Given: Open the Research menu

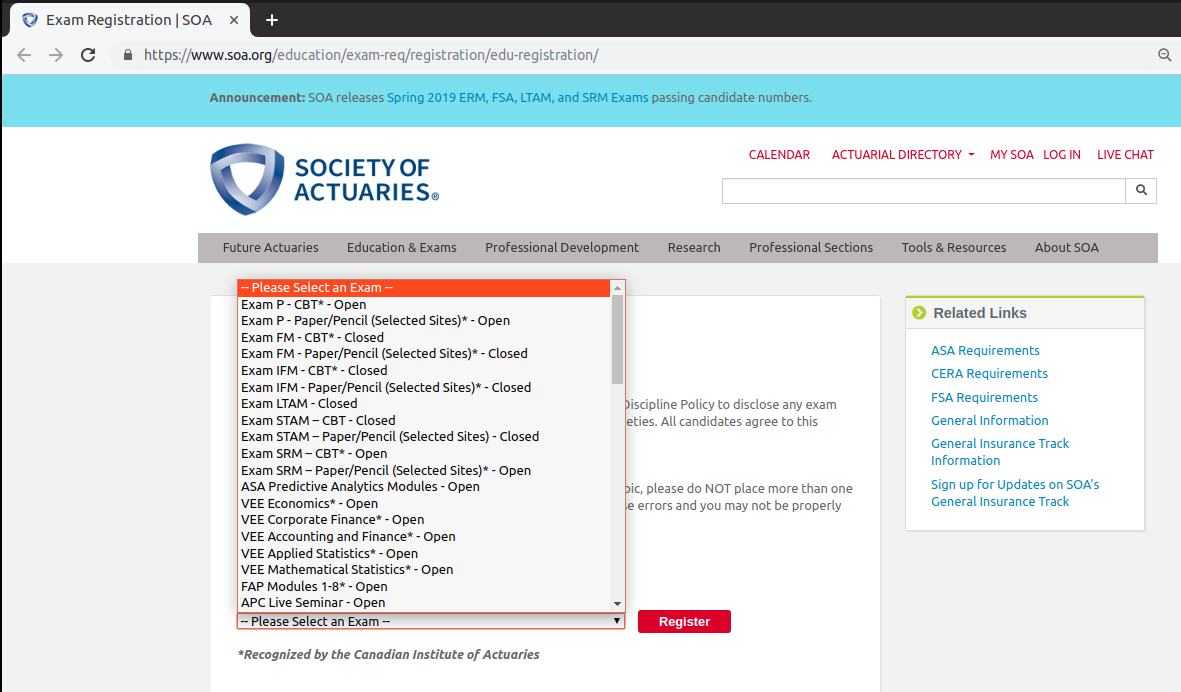Looking at the screenshot, I should pyautogui.click(x=694, y=248).
